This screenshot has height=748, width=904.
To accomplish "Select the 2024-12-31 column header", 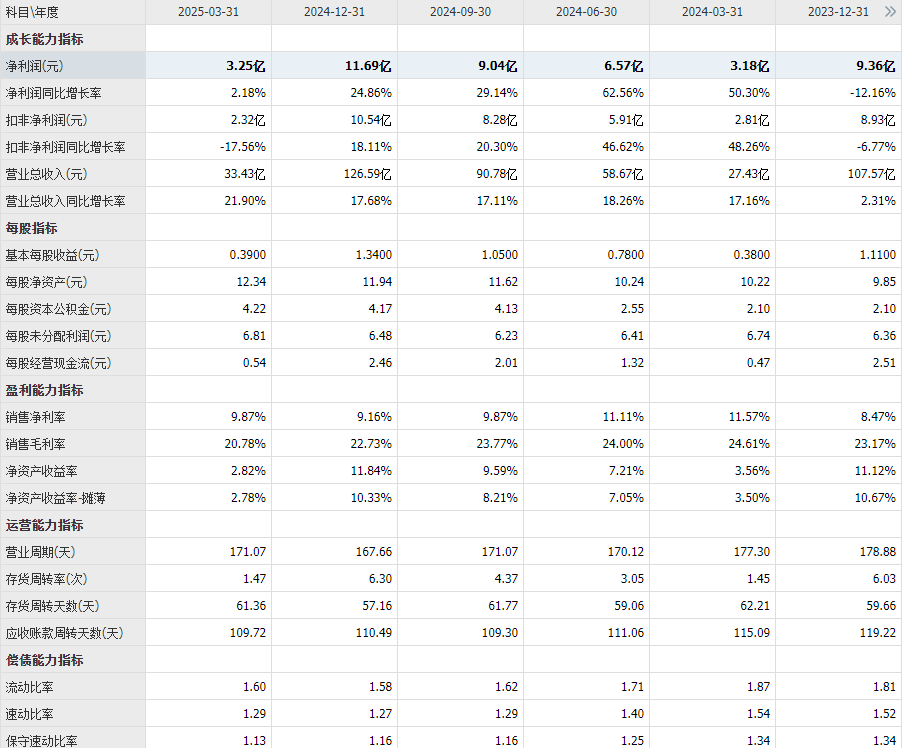I will click(x=334, y=12).
